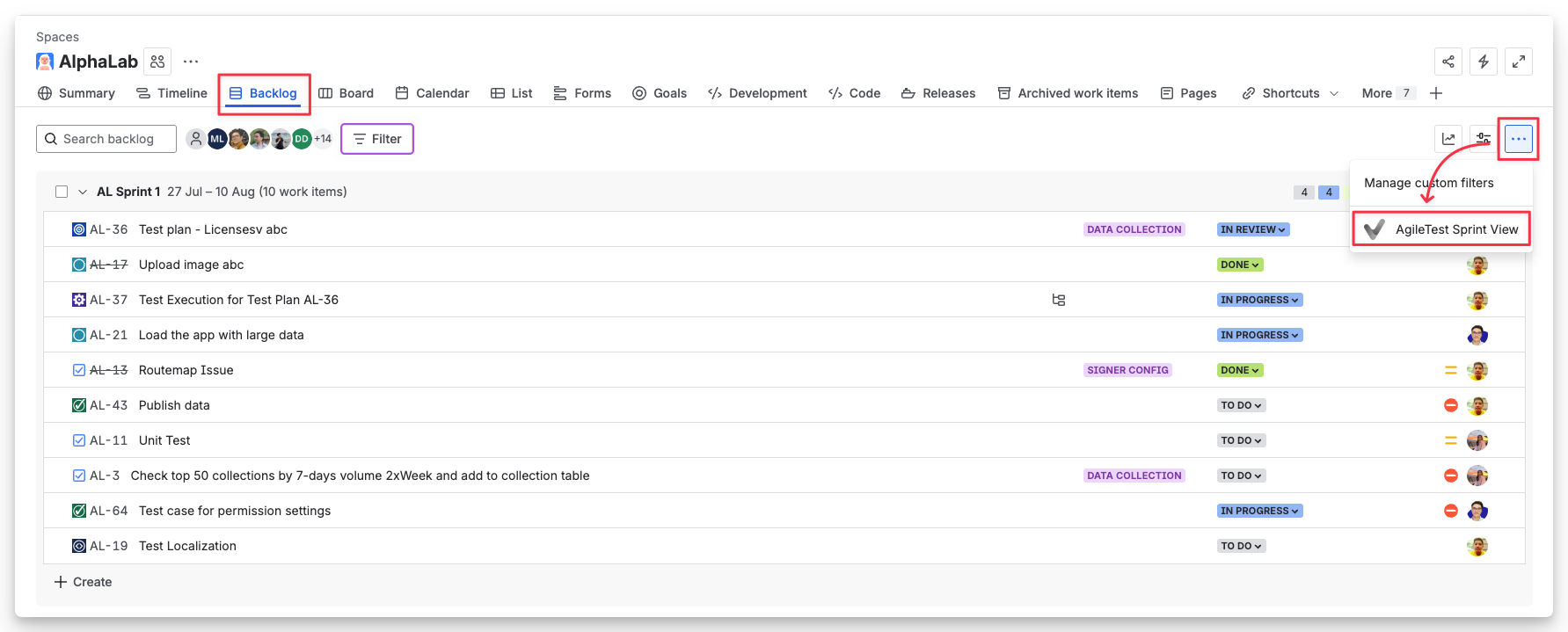Image resolution: width=1568 pixels, height=632 pixels.
Task: Select Manage custom filters menu item
Action: tap(1429, 183)
